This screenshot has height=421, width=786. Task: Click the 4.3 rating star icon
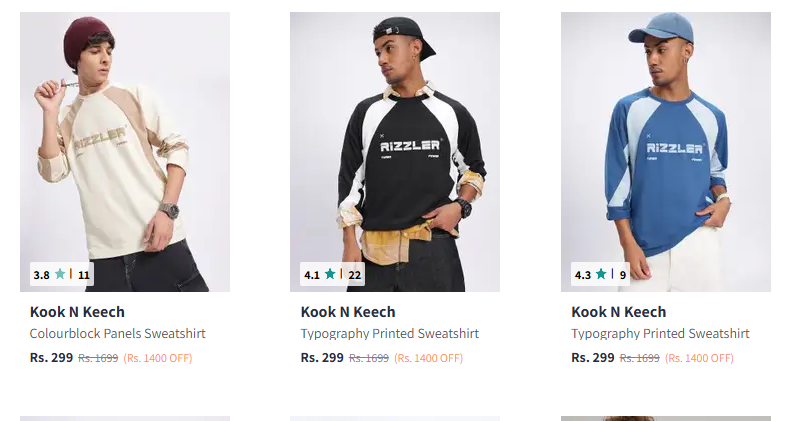point(601,274)
